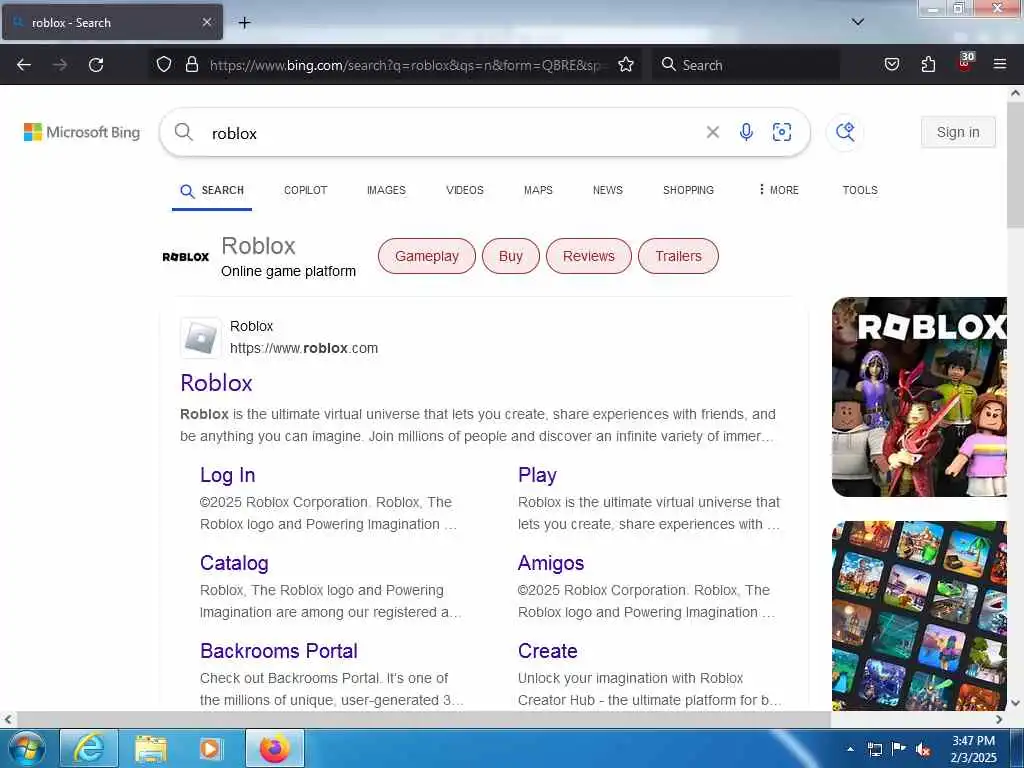Reload the page with the refresh icon

click(x=96, y=65)
